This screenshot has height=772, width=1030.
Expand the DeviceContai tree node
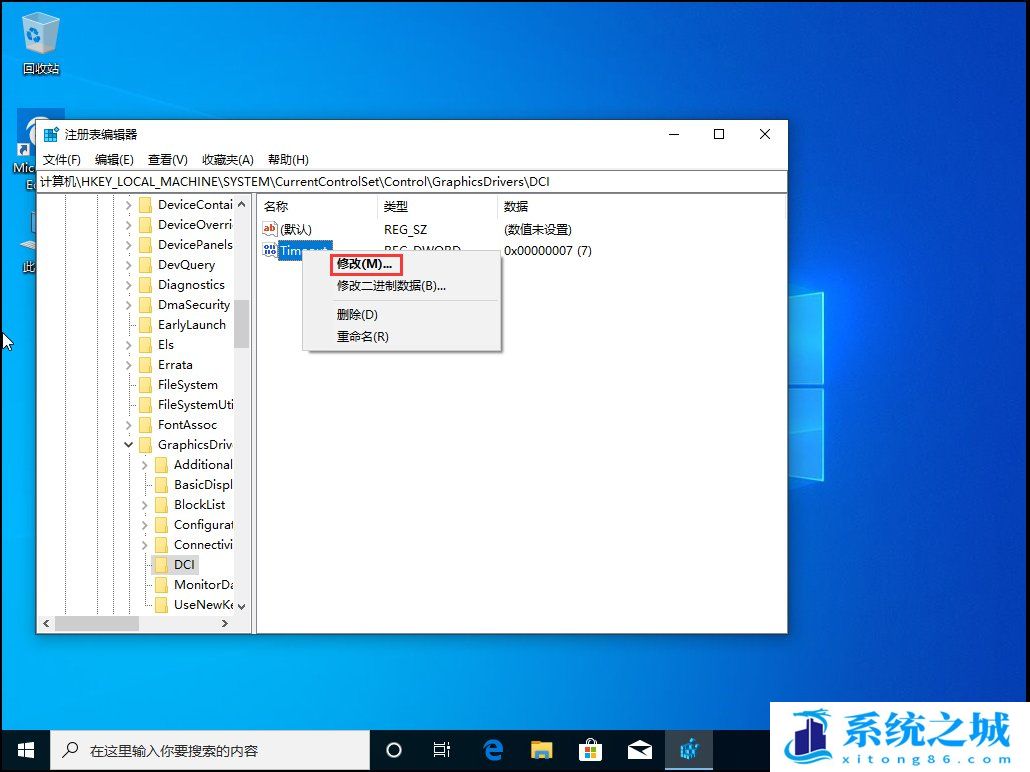pos(129,205)
